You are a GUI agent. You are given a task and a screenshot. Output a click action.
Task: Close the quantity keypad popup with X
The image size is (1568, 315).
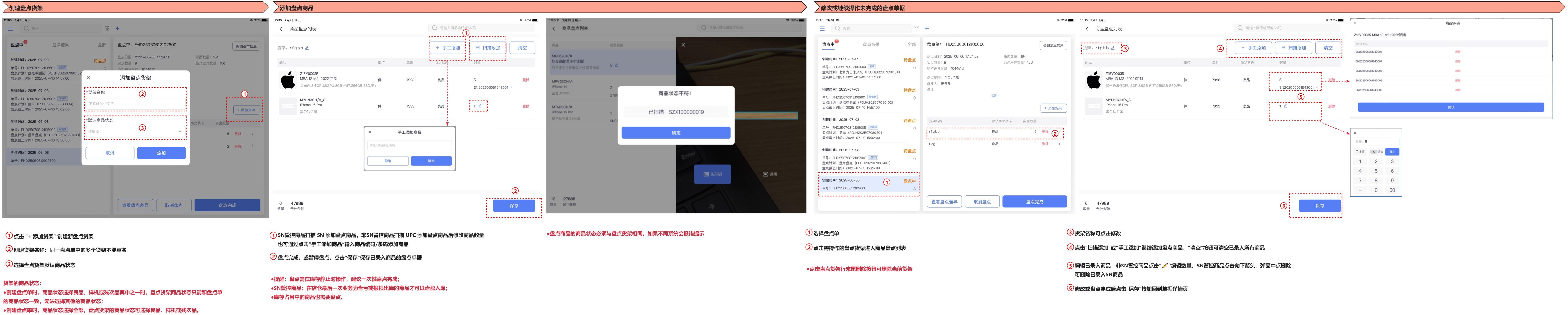[1355, 133]
